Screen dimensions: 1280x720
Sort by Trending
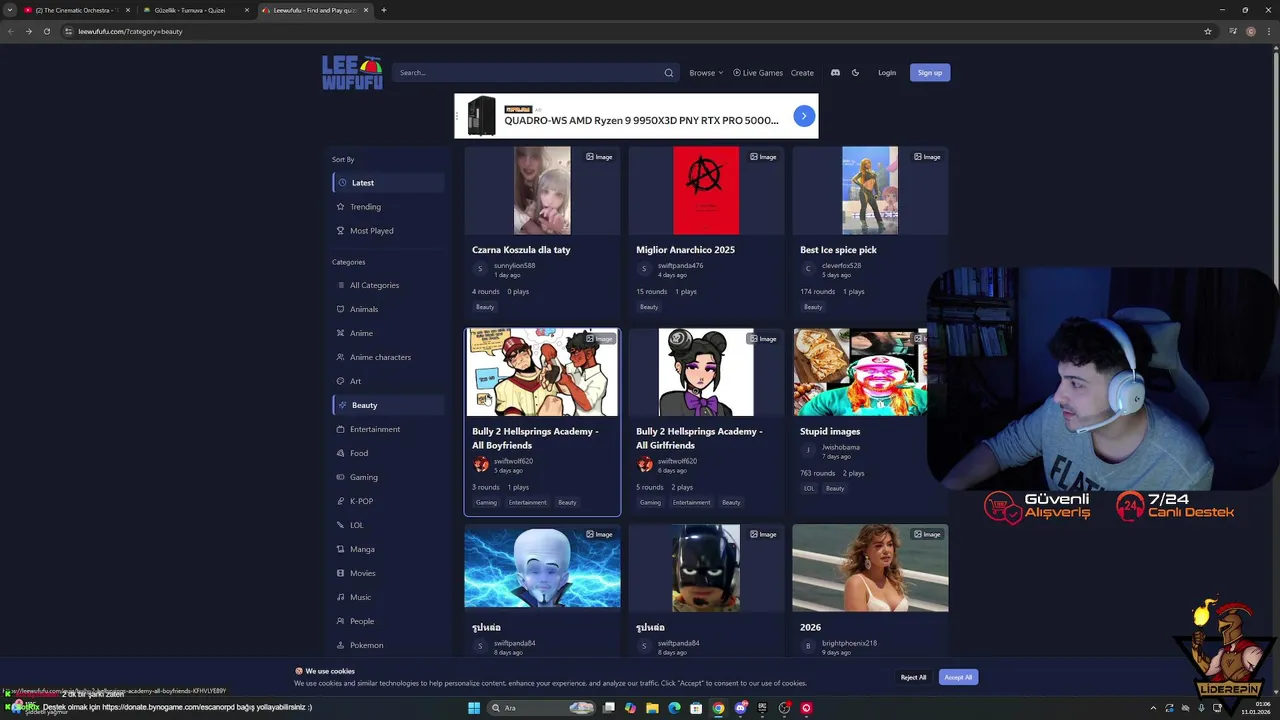pos(389,207)
